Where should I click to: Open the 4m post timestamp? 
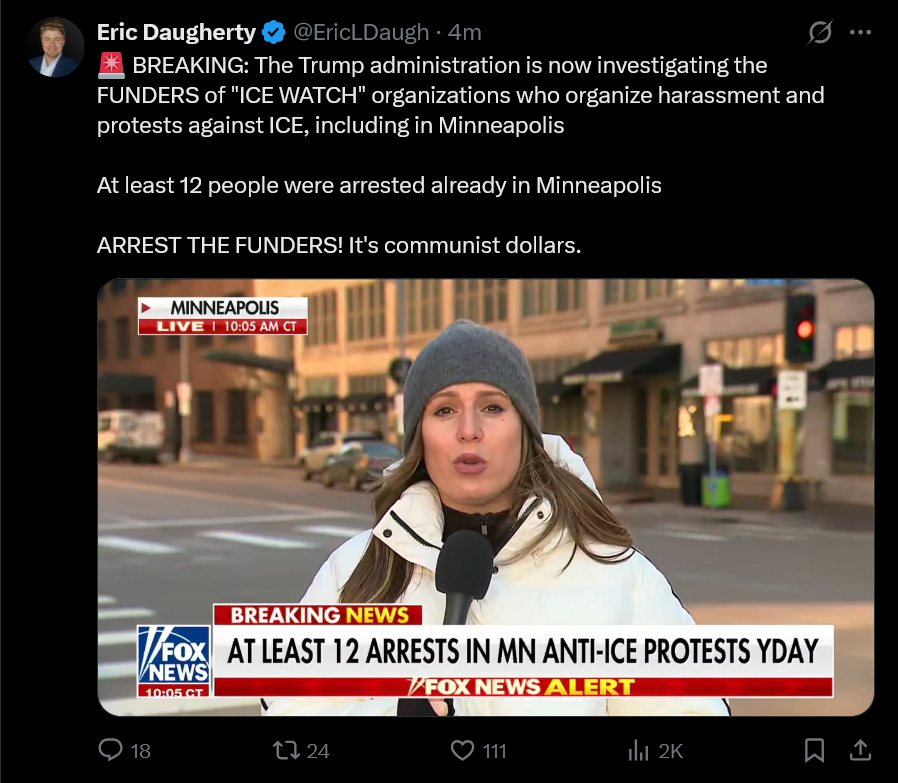(464, 33)
